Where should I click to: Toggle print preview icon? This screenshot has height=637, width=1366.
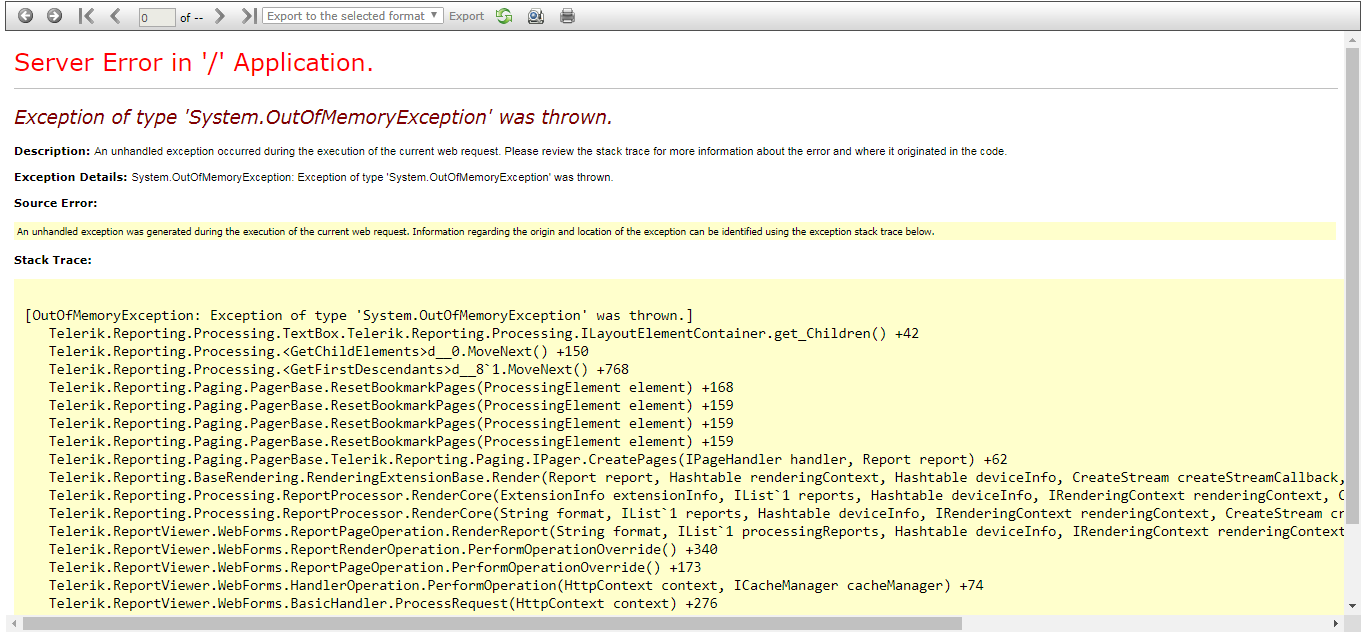pyautogui.click(x=536, y=16)
